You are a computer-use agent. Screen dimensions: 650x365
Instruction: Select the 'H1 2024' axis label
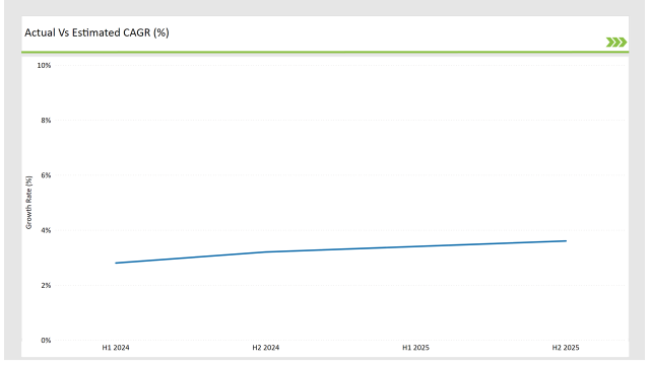click(116, 348)
